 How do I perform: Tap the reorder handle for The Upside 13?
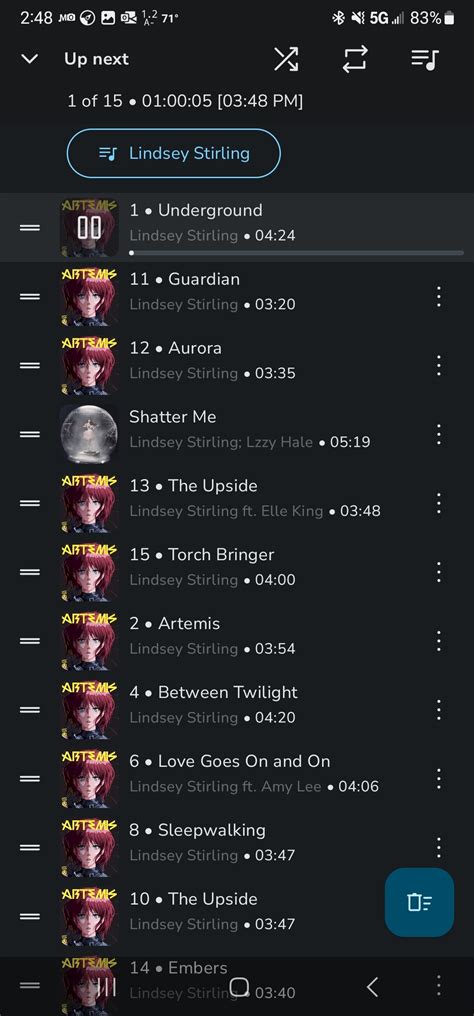(x=30, y=503)
